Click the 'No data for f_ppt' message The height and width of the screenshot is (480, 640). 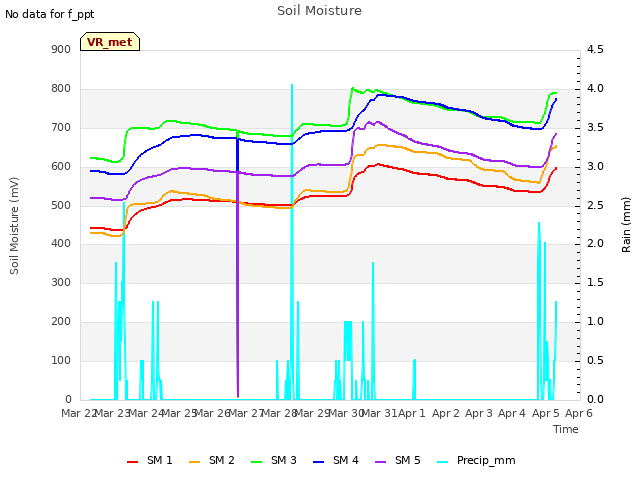click(x=49, y=14)
